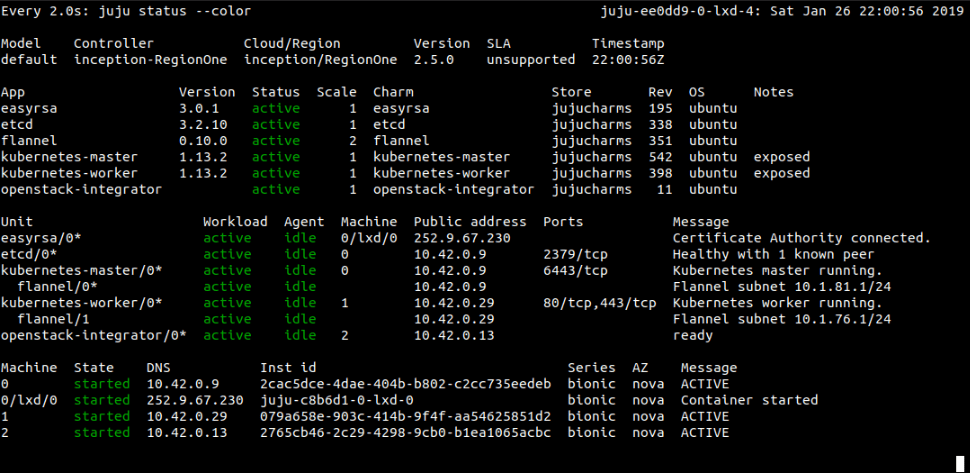Click message 'Healthy with 1 known peer'
This screenshot has width=970, height=473.
pyautogui.click(x=773, y=254)
